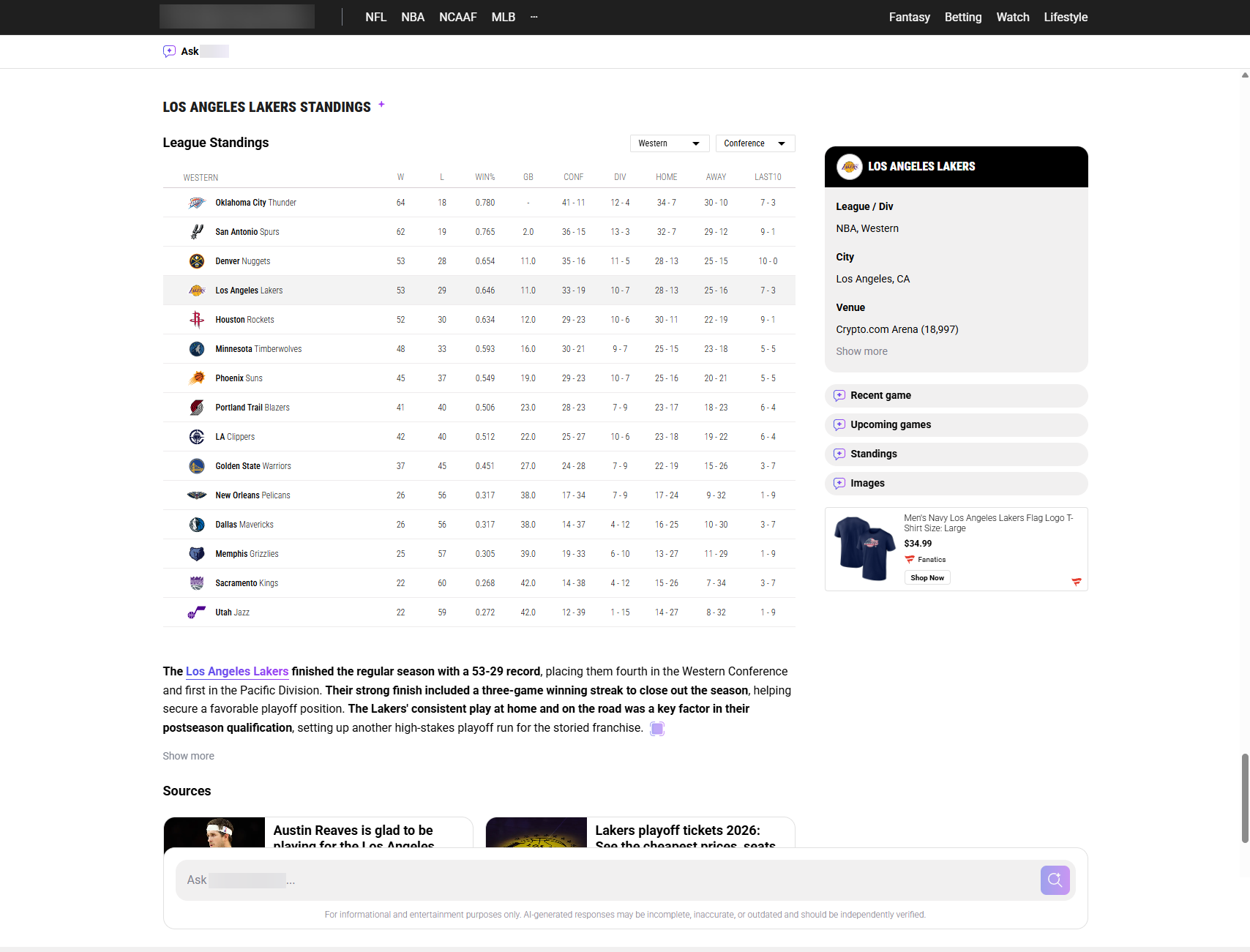
Task: Click the GB column header
Action: [x=528, y=178]
